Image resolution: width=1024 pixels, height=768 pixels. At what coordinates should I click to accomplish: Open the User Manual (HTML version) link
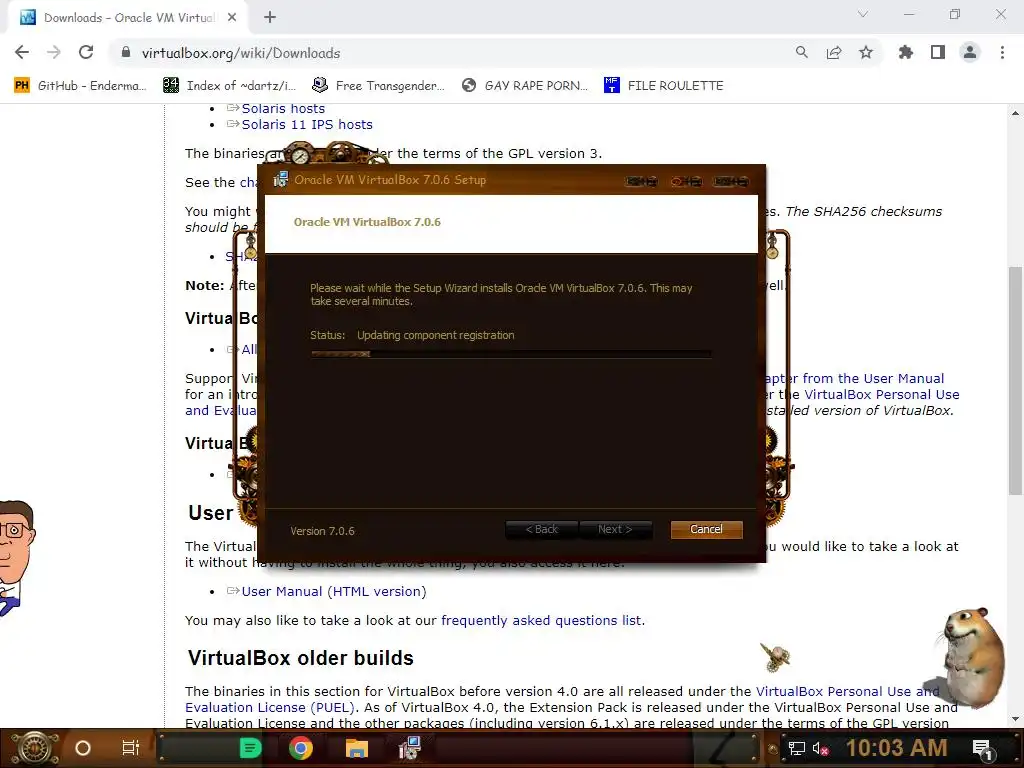(x=334, y=591)
